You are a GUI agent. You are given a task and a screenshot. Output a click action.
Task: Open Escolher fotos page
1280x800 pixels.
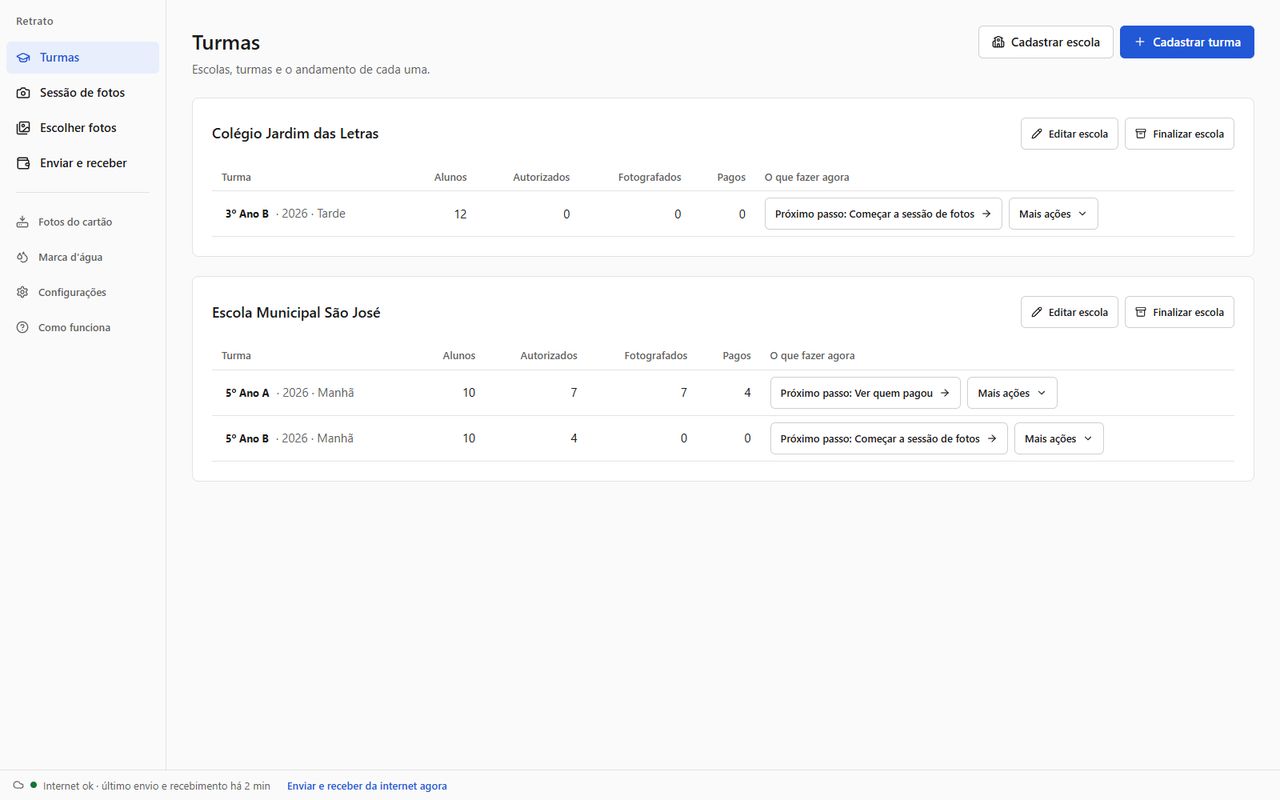coord(83,128)
